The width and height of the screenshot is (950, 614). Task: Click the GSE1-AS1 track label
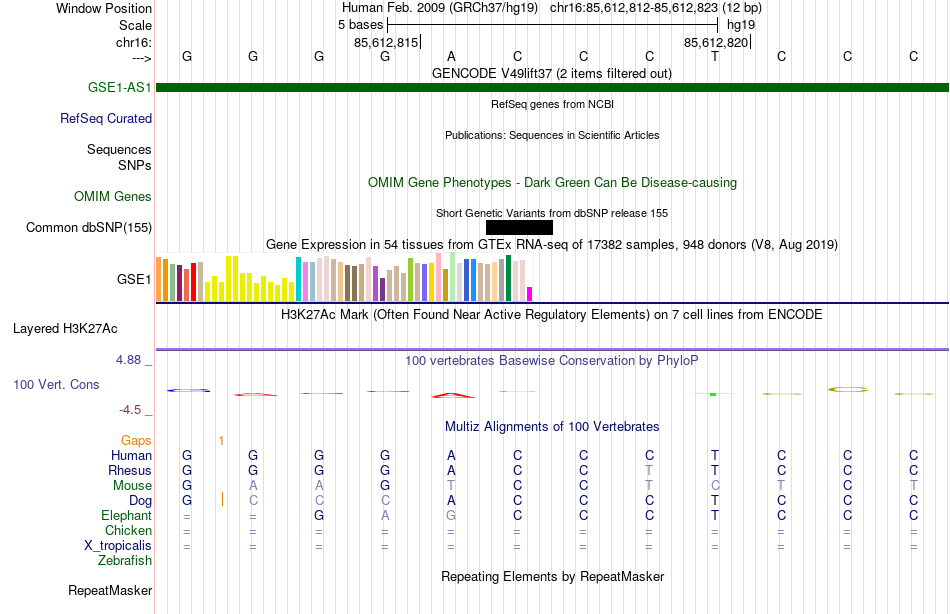[x=119, y=87]
